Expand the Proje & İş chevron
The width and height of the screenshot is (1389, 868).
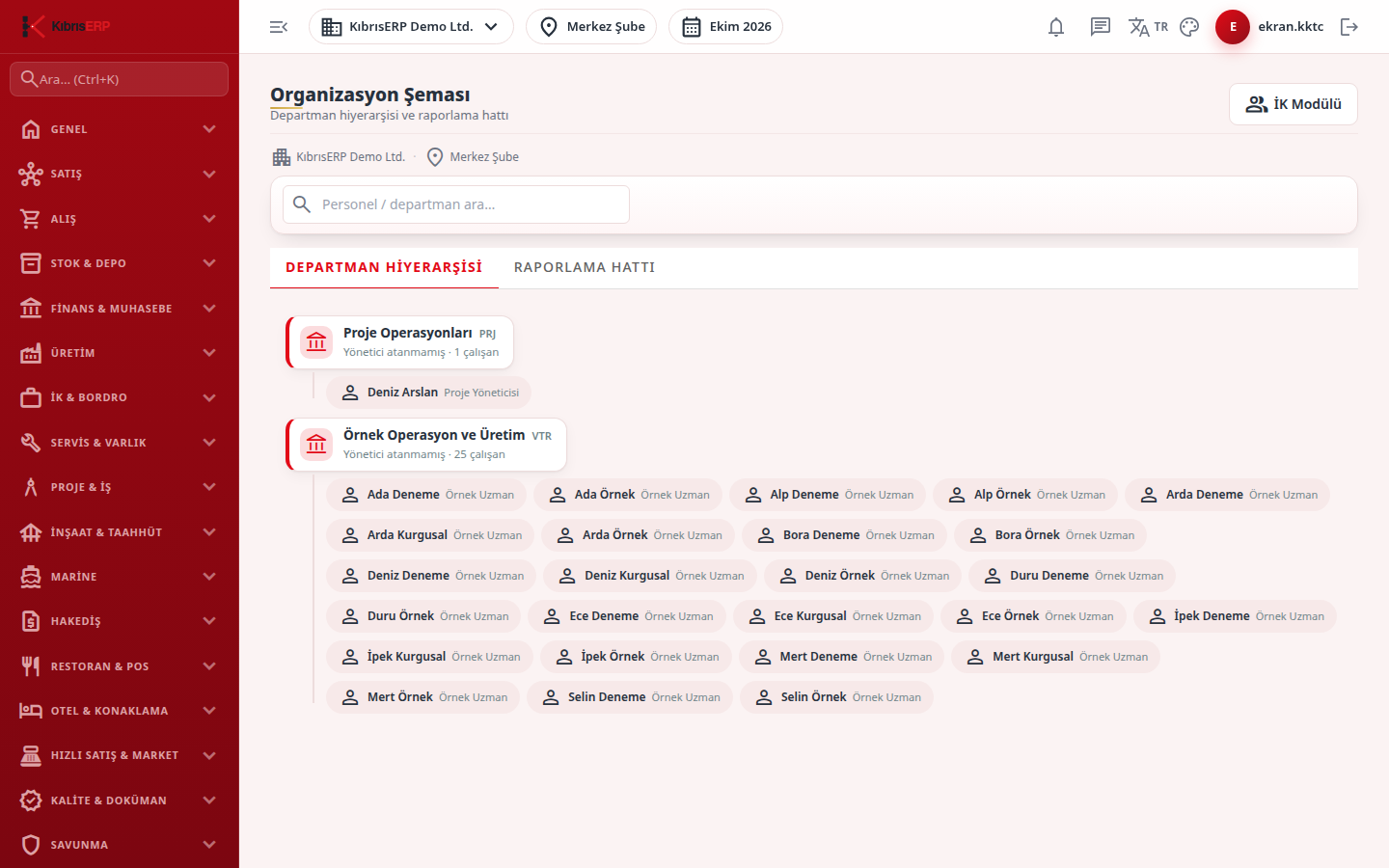209,487
